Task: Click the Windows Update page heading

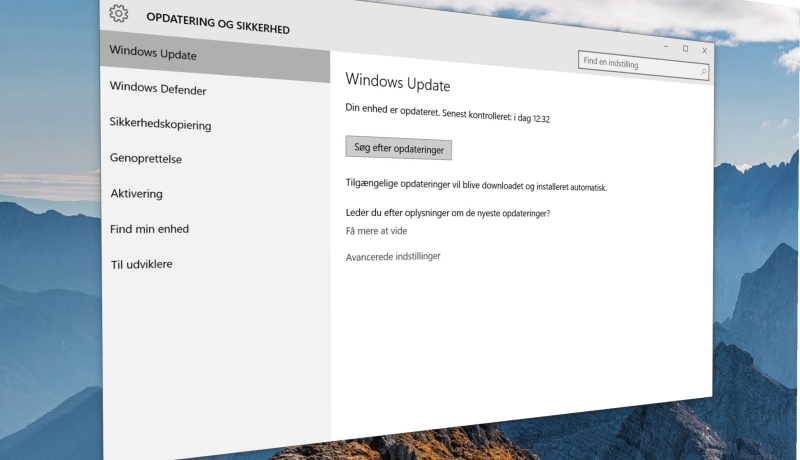Action: [x=397, y=82]
